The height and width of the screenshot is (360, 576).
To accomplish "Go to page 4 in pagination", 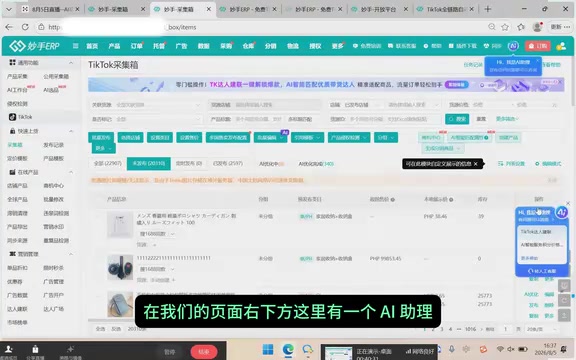I will click(x=450, y=329).
